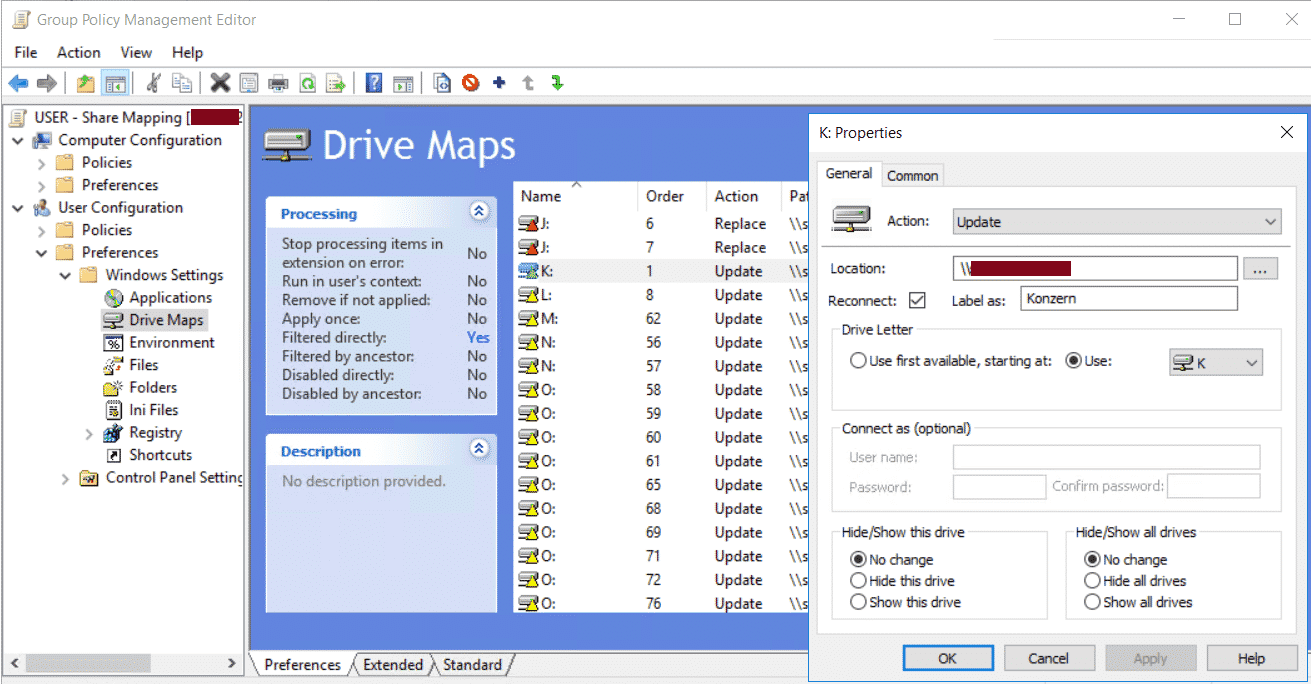Choose 'Show all drives' radio button
This screenshot has width=1311, height=684.
point(1092,602)
